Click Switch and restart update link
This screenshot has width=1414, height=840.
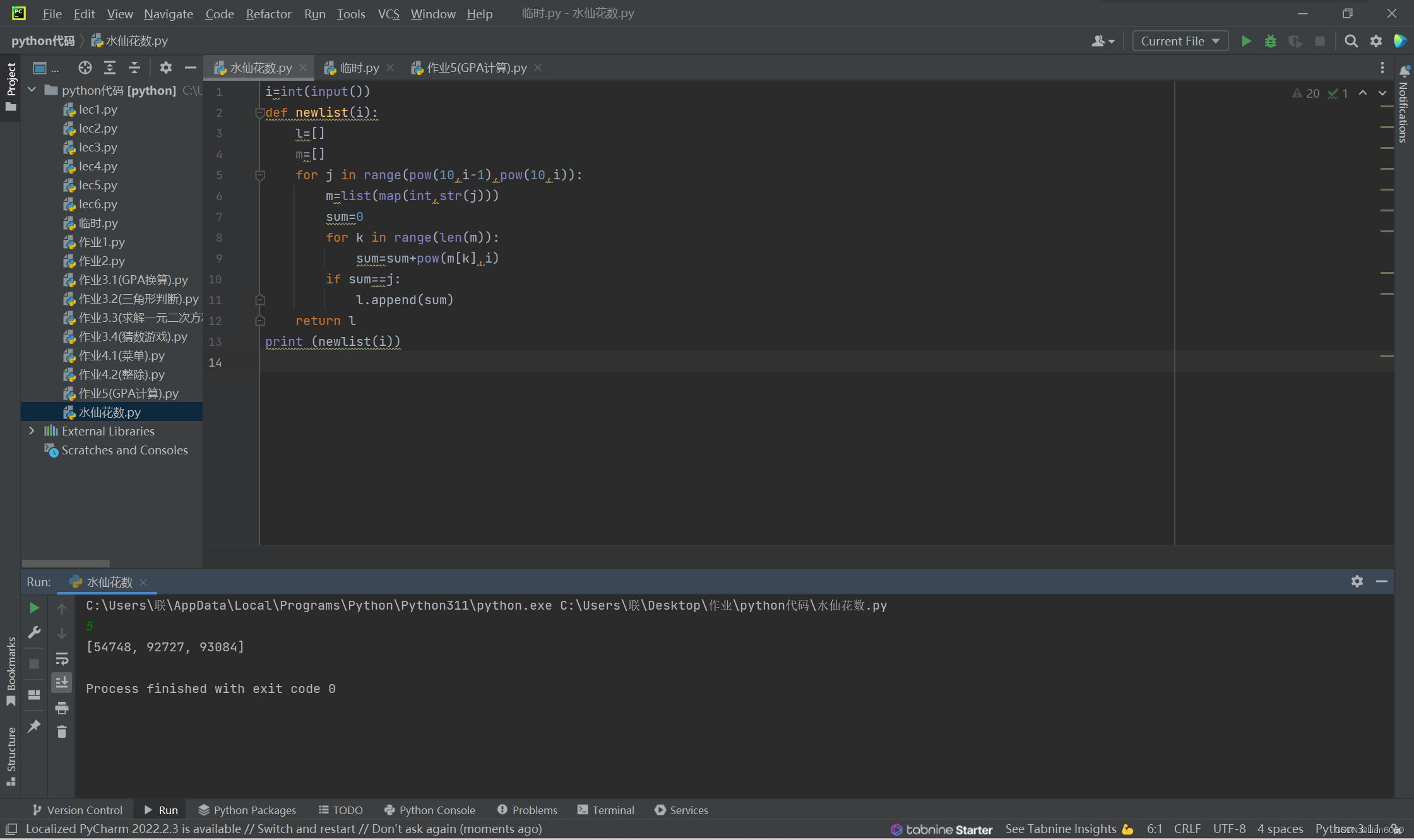[306, 829]
